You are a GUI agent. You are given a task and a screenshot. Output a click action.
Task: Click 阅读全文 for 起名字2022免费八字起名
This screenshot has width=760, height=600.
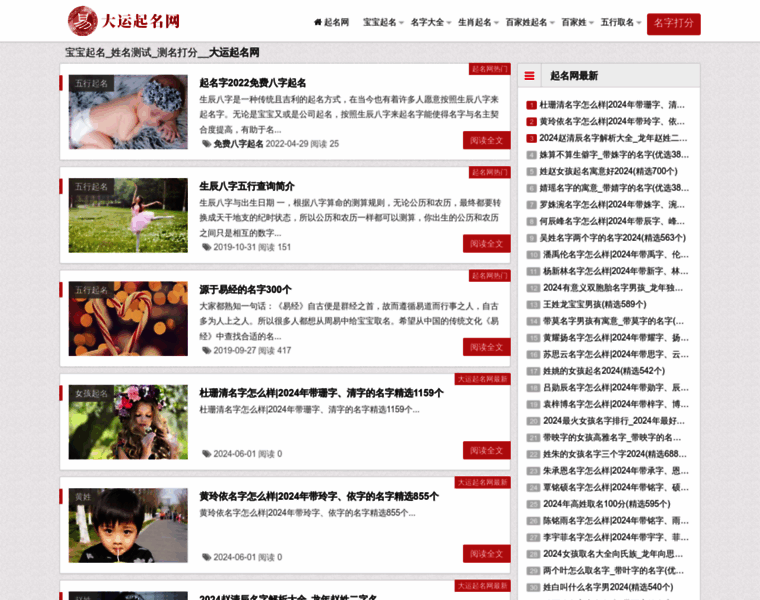[x=487, y=141]
